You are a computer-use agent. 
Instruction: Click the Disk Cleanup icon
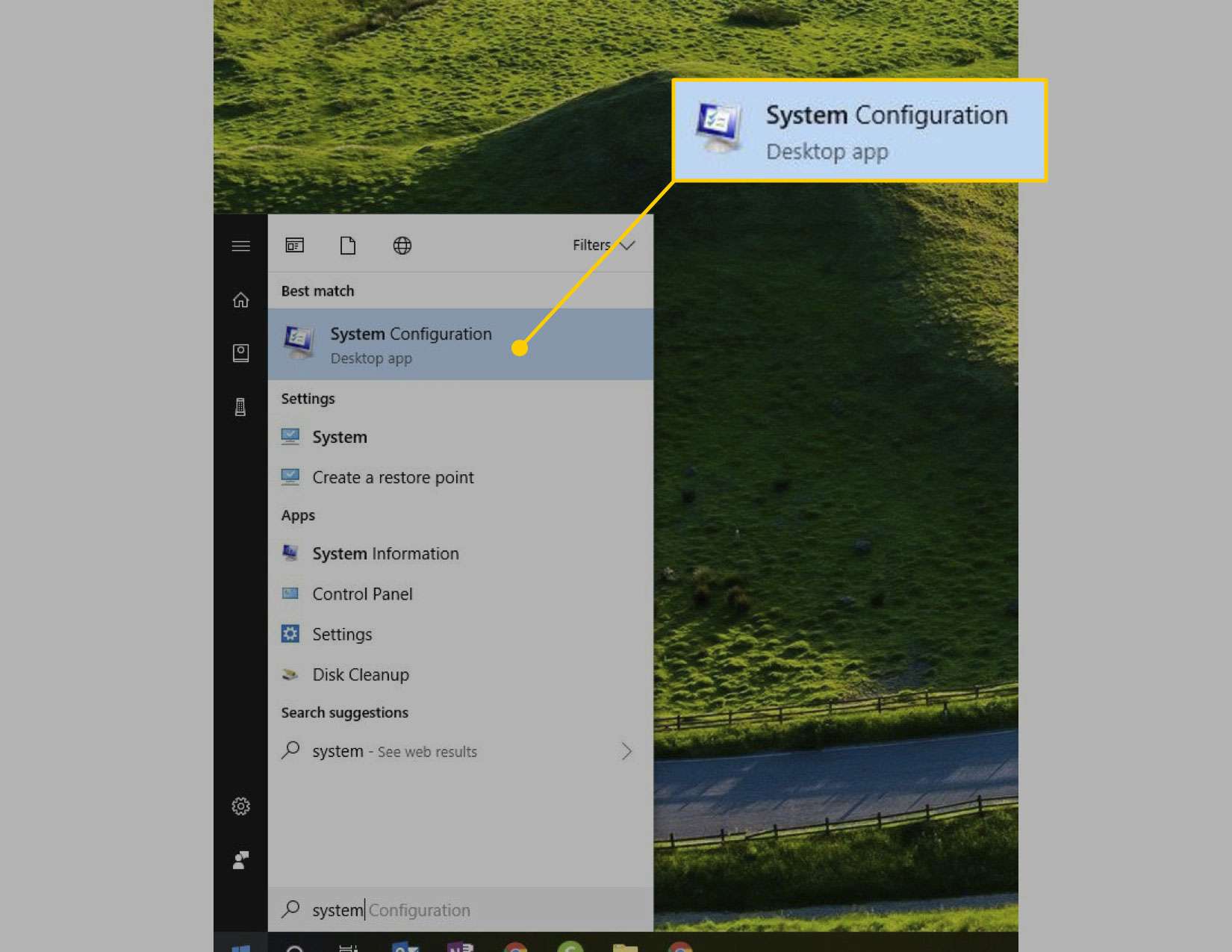pyautogui.click(x=290, y=674)
